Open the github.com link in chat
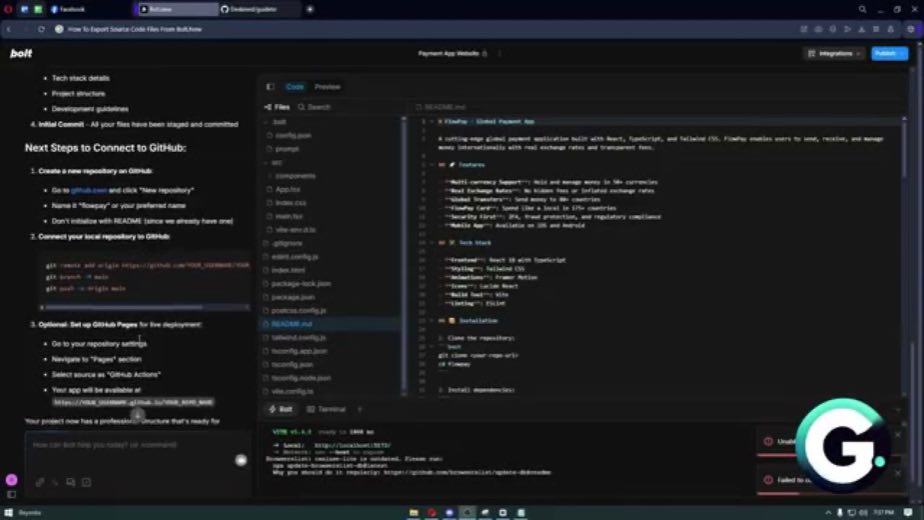This screenshot has height=520, width=924. pyautogui.click(x=88, y=190)
